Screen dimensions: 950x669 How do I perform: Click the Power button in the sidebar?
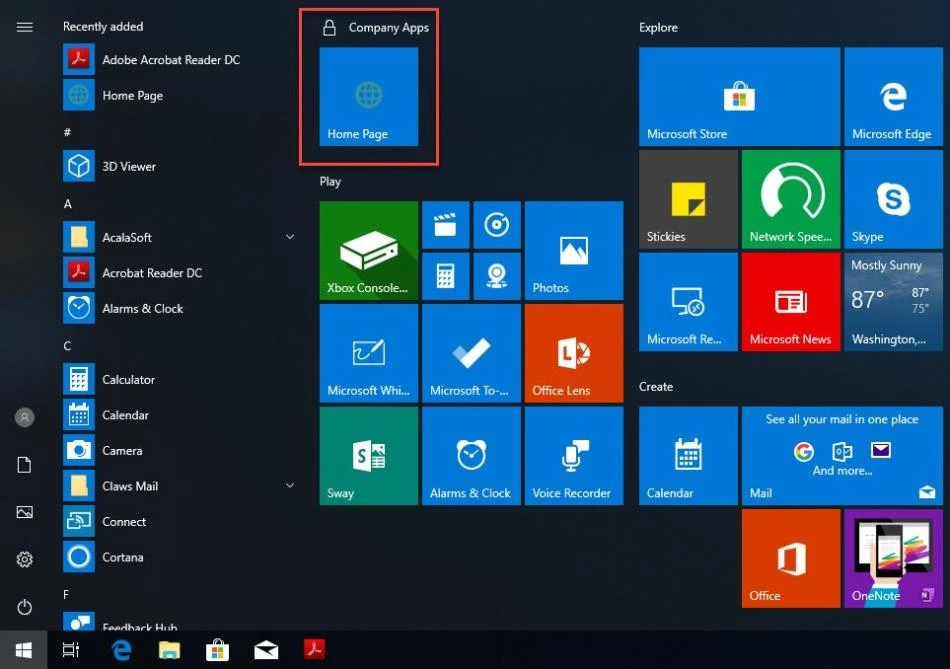pyautogui.click(x=25, y=607)
